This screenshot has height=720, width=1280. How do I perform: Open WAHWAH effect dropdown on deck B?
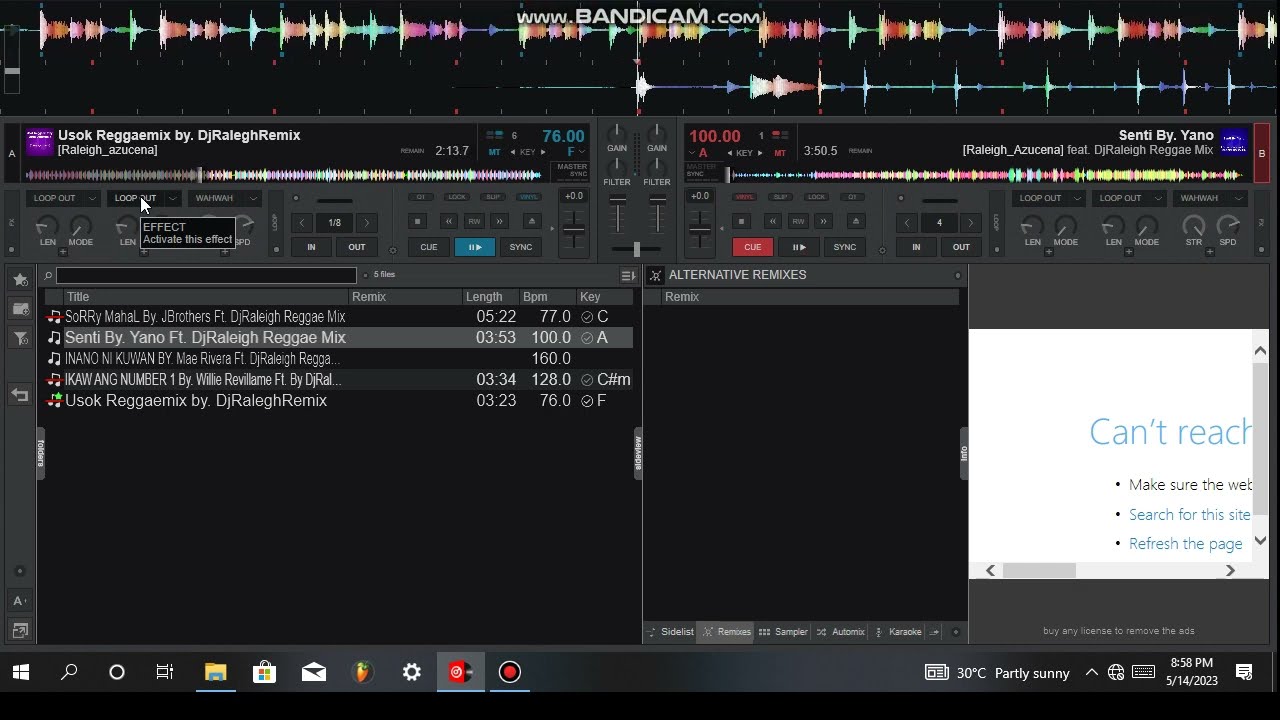[1239, 198]
